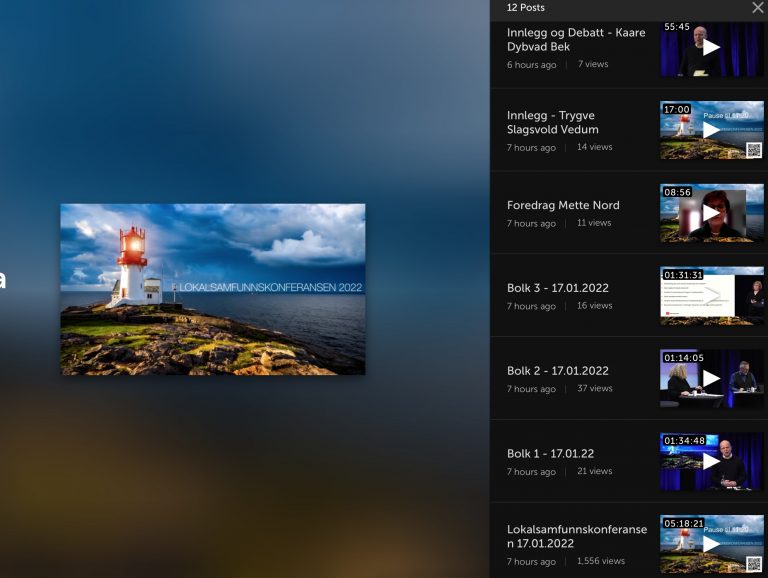This screenshot has height=578, width=768.
Task: Play the Bolk 1 - 17.01.22 video
Action: (x=711, y=461)
